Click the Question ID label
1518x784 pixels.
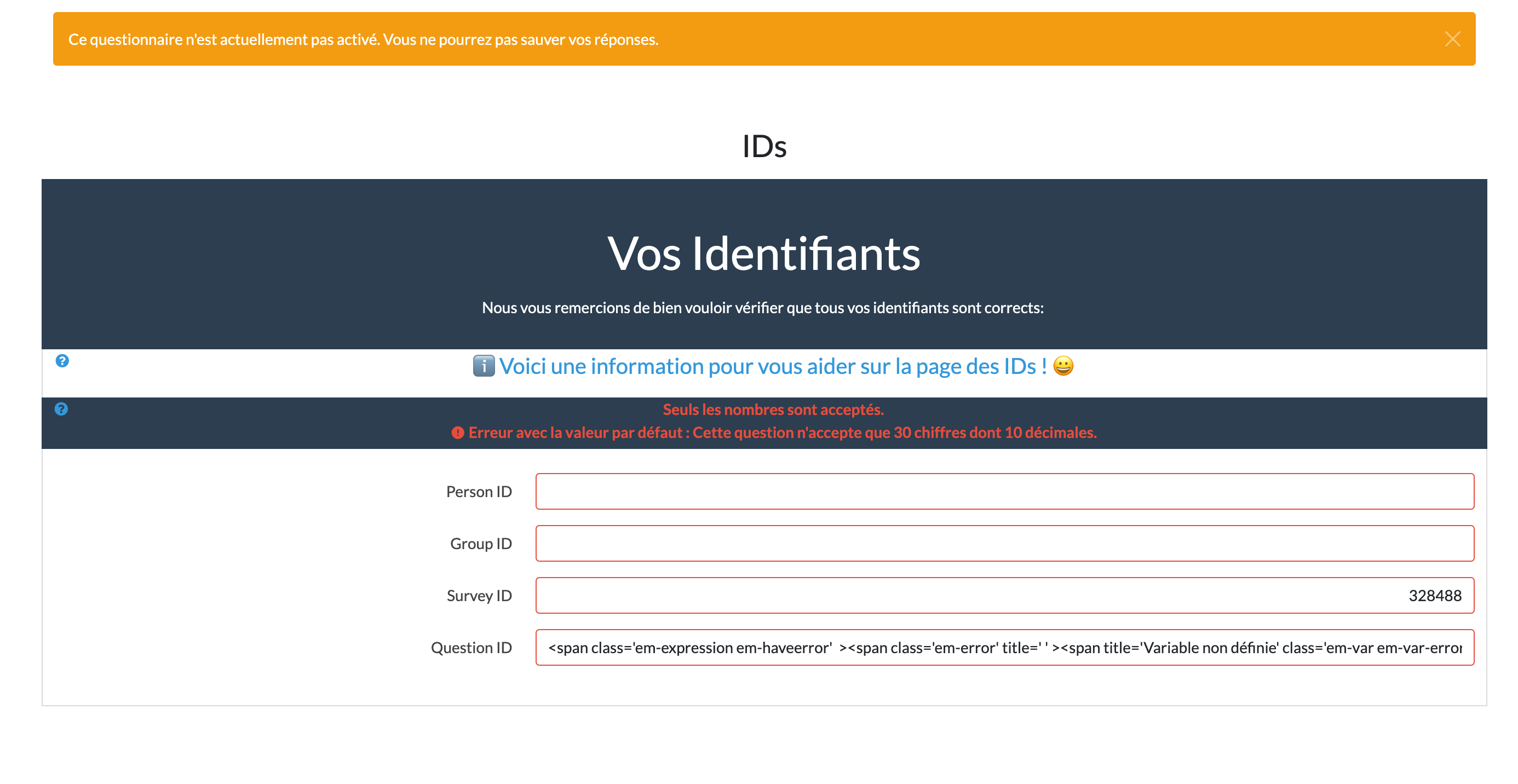(x=471, y=647)
